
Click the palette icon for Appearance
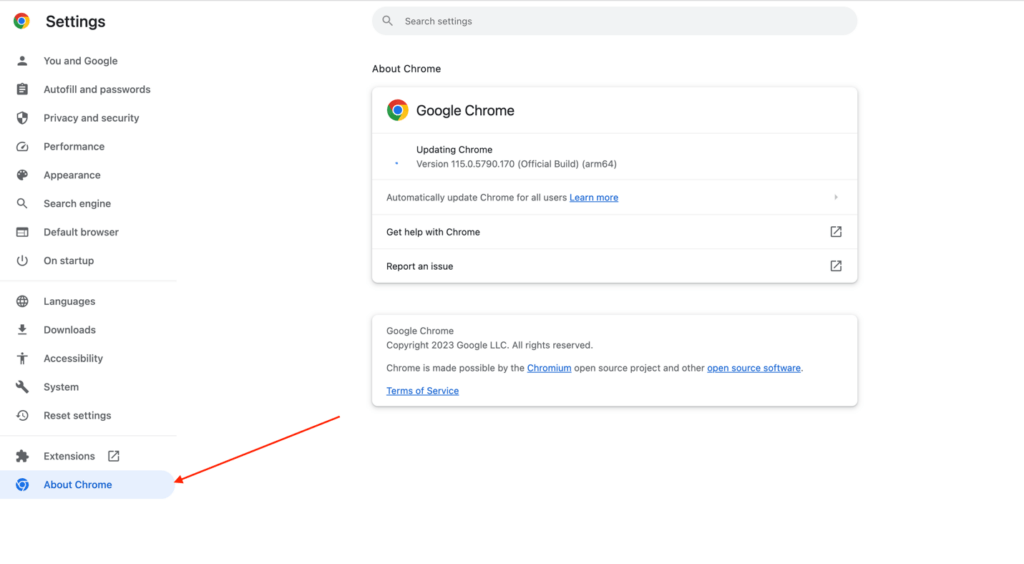(22, 175)
